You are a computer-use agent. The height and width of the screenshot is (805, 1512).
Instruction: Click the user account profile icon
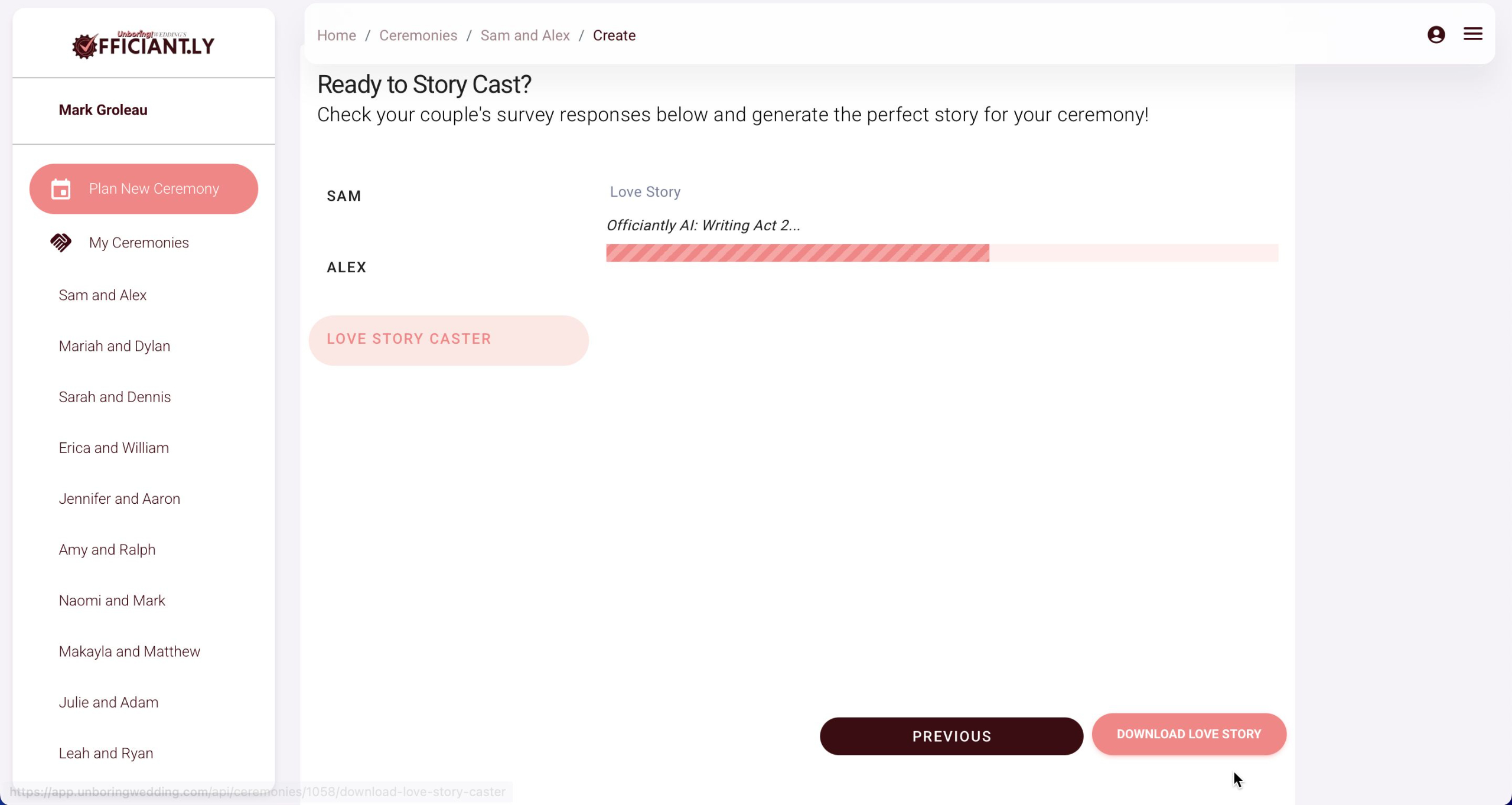pyautogui.click(x=1436, y=35)
